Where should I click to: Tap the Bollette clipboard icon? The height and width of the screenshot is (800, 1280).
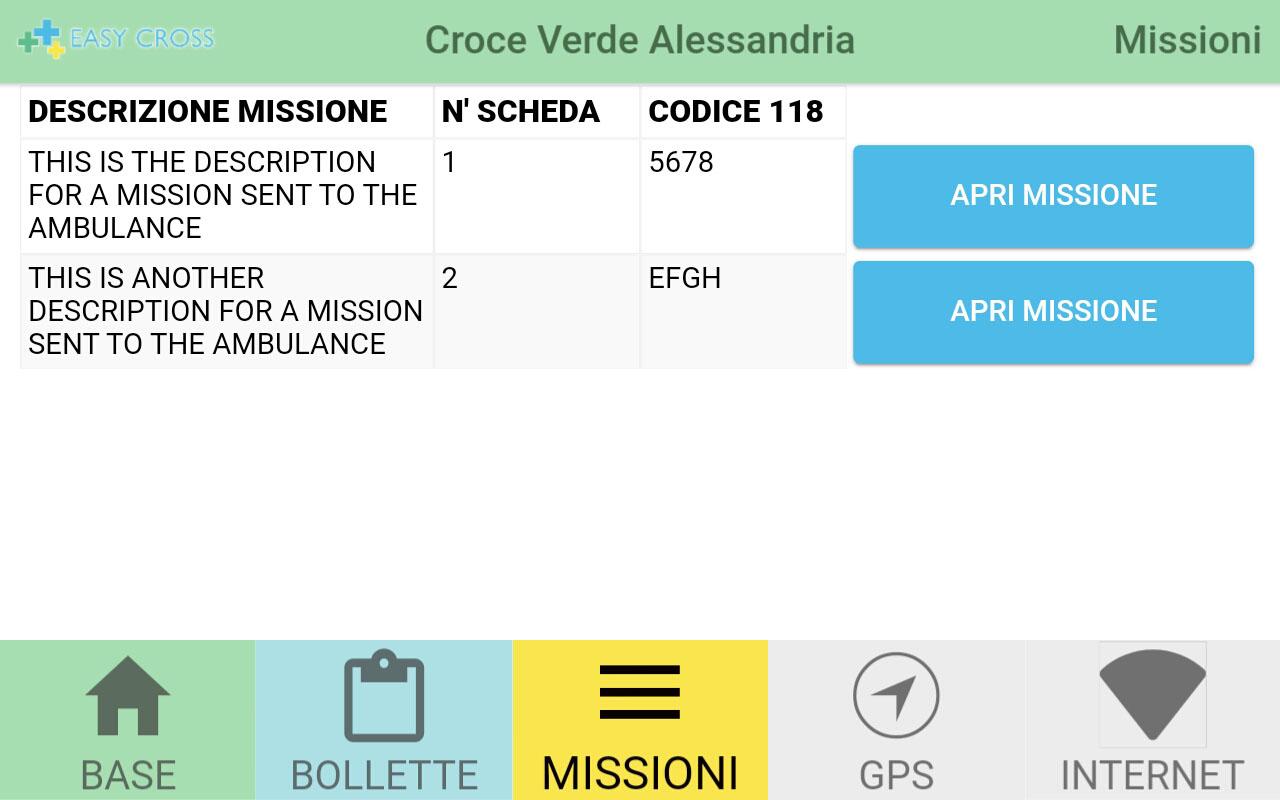pyautogui.click(x=384, y=696)
